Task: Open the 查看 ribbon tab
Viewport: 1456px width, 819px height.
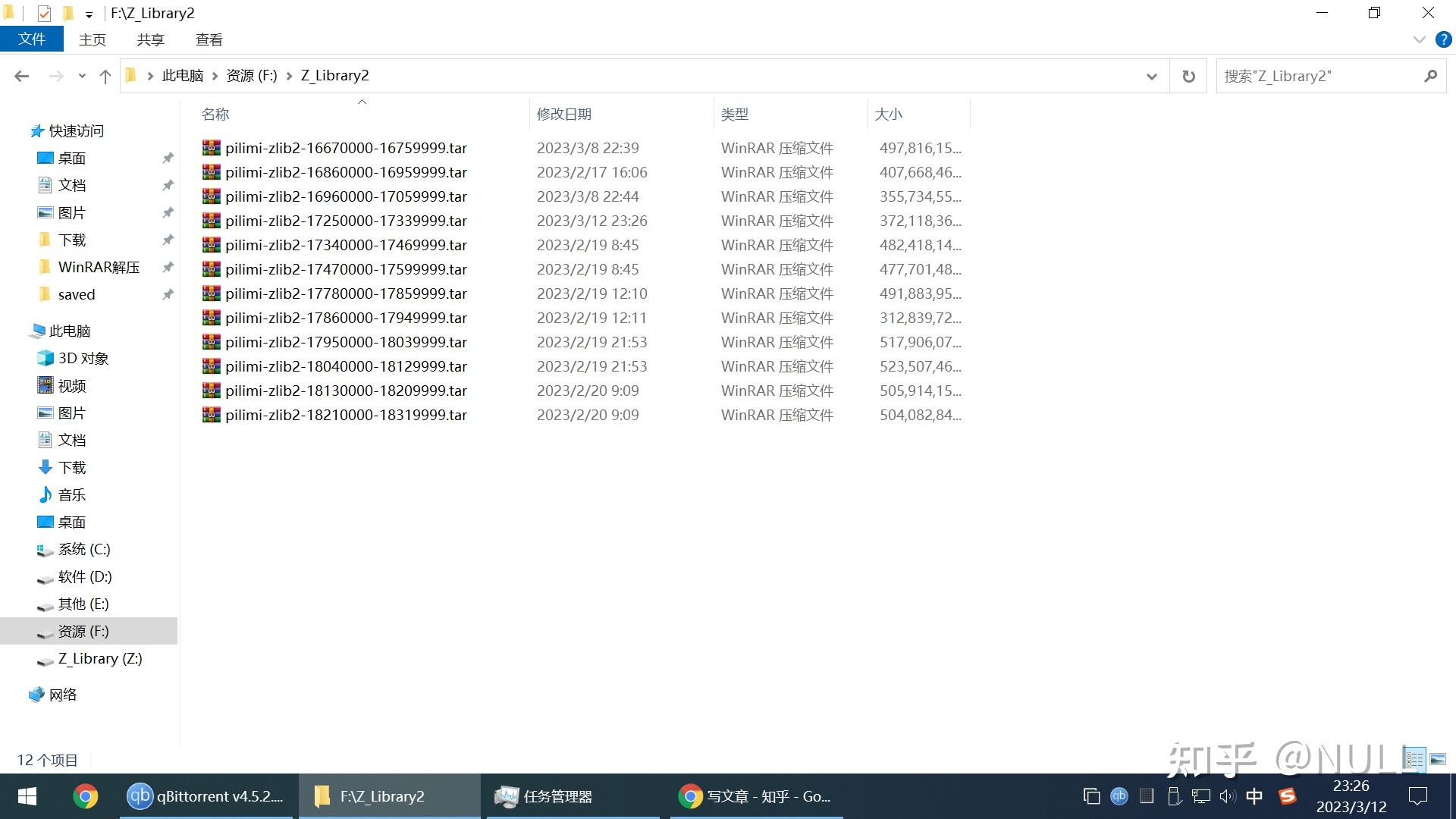Action: click(x=209, y=39)
